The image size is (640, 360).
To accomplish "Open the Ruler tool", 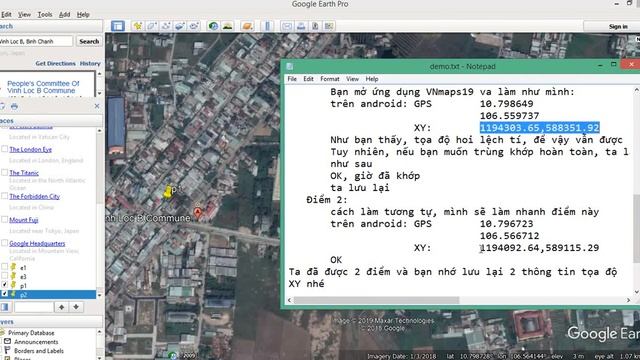I will click(x=268, y=26).
